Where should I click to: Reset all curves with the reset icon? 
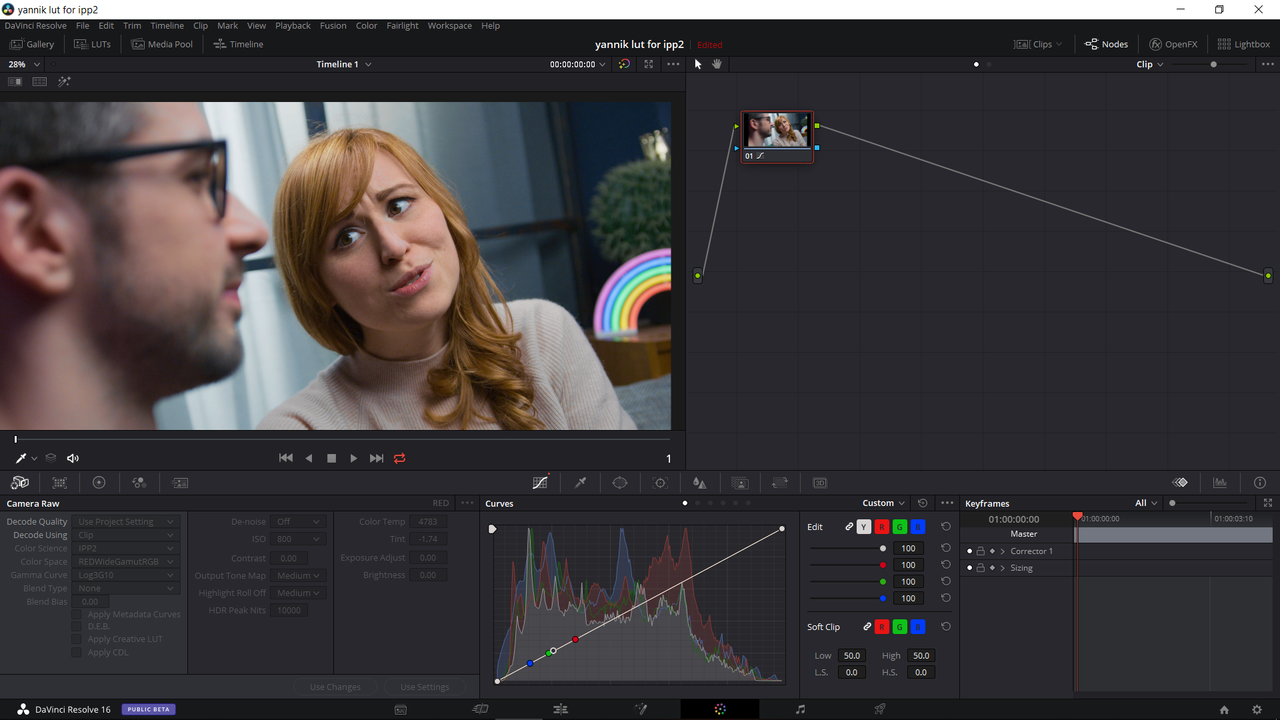(x=923, y=503)
